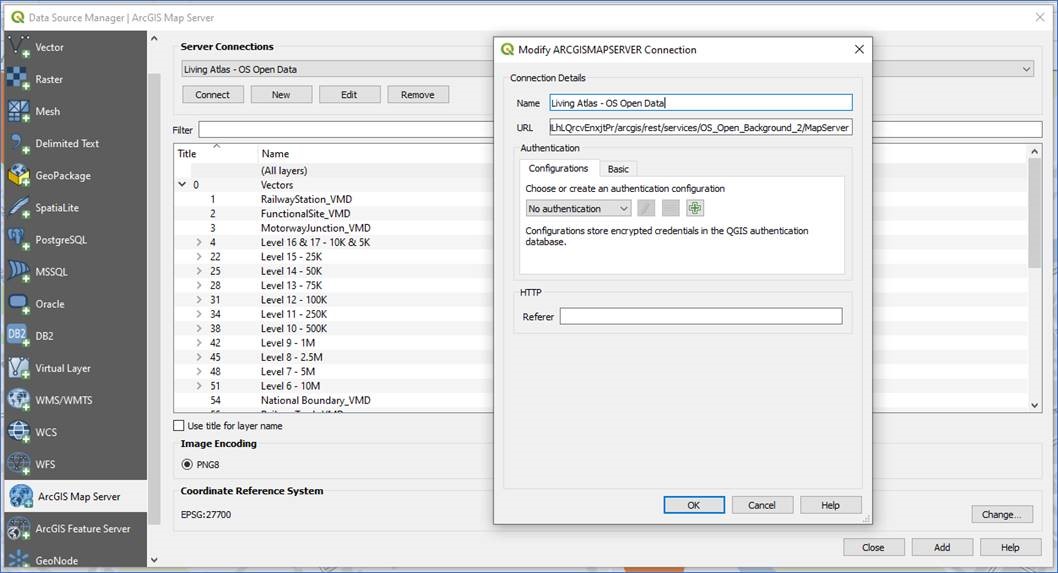The width and height of the screenshot is (1058, 573).
Task: Open the GeoPackage source icon
Action: (x=18, y=175)
